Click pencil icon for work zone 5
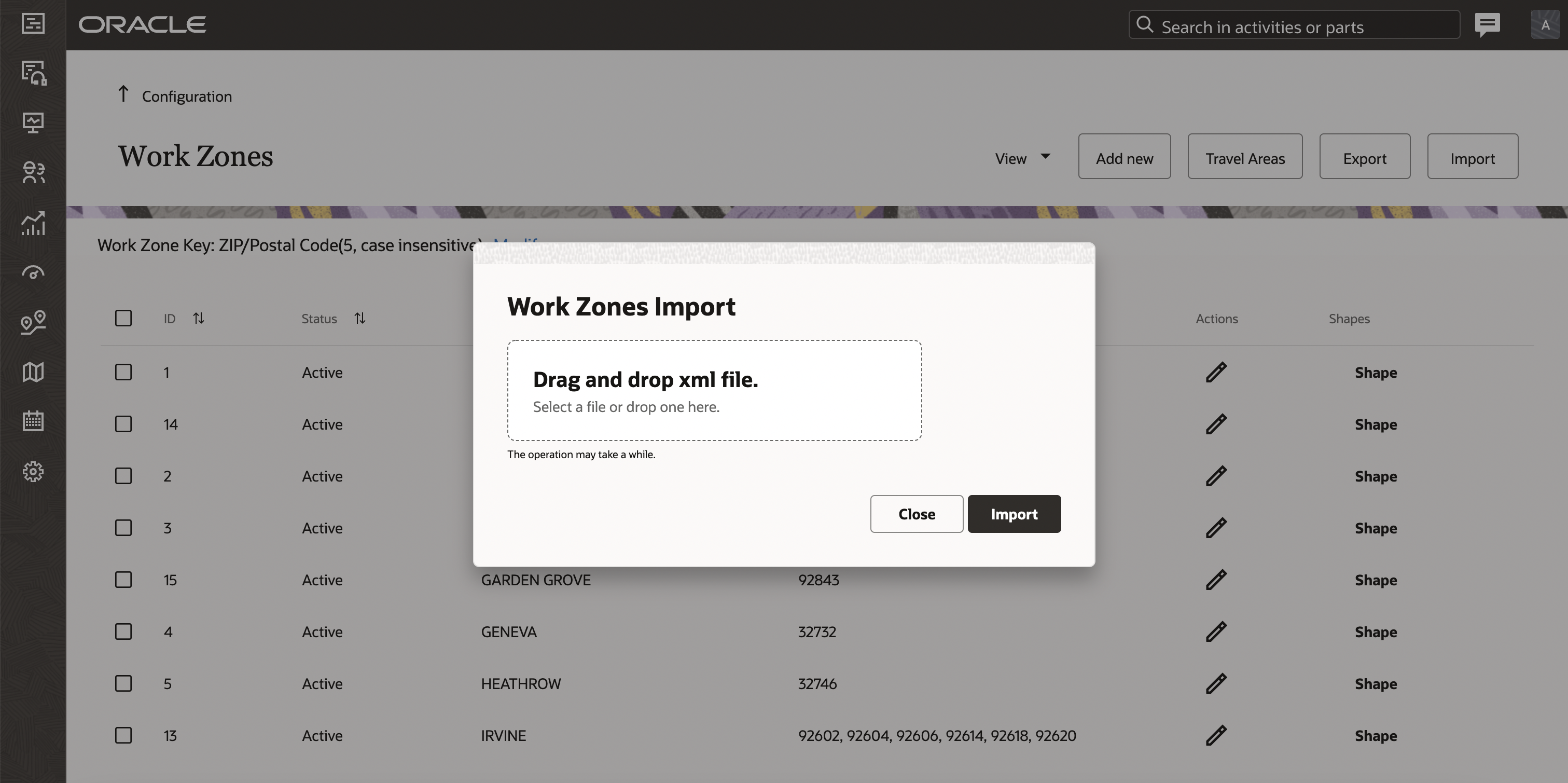The image size is (1568, 783). pos(1216,684)
